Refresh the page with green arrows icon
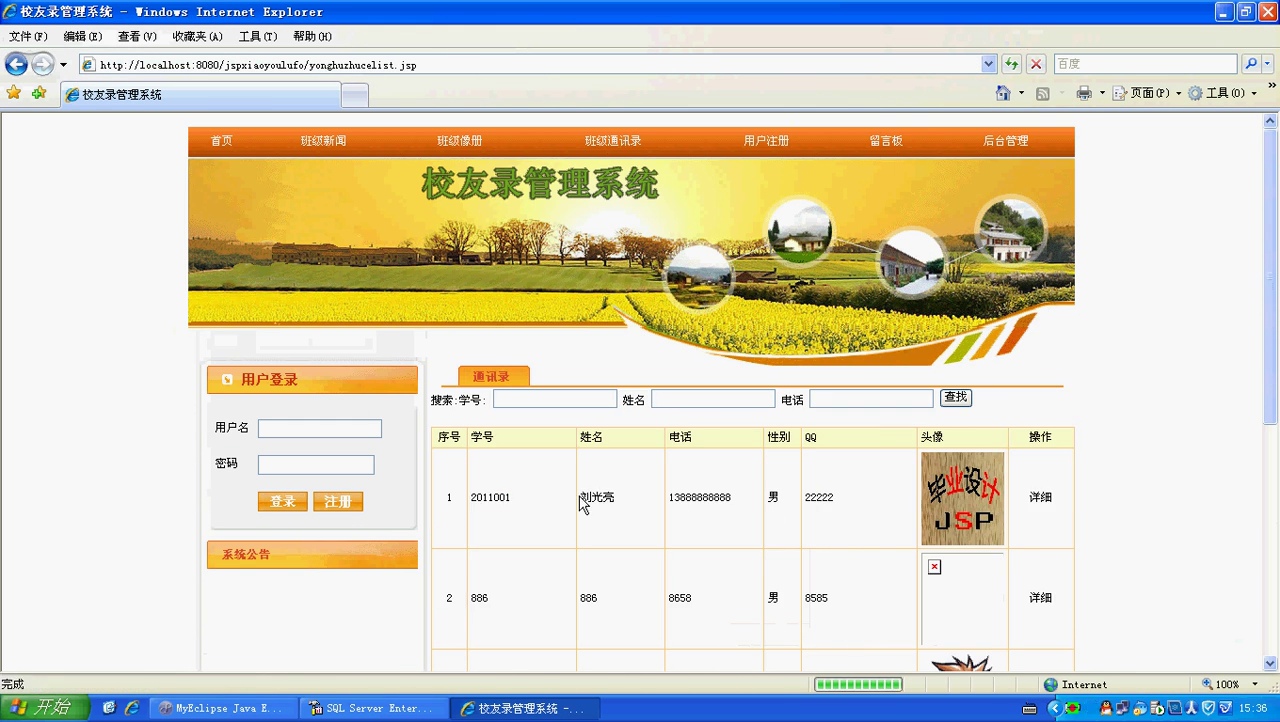This screenshot has height=722, width=1280. [1012, 64]
